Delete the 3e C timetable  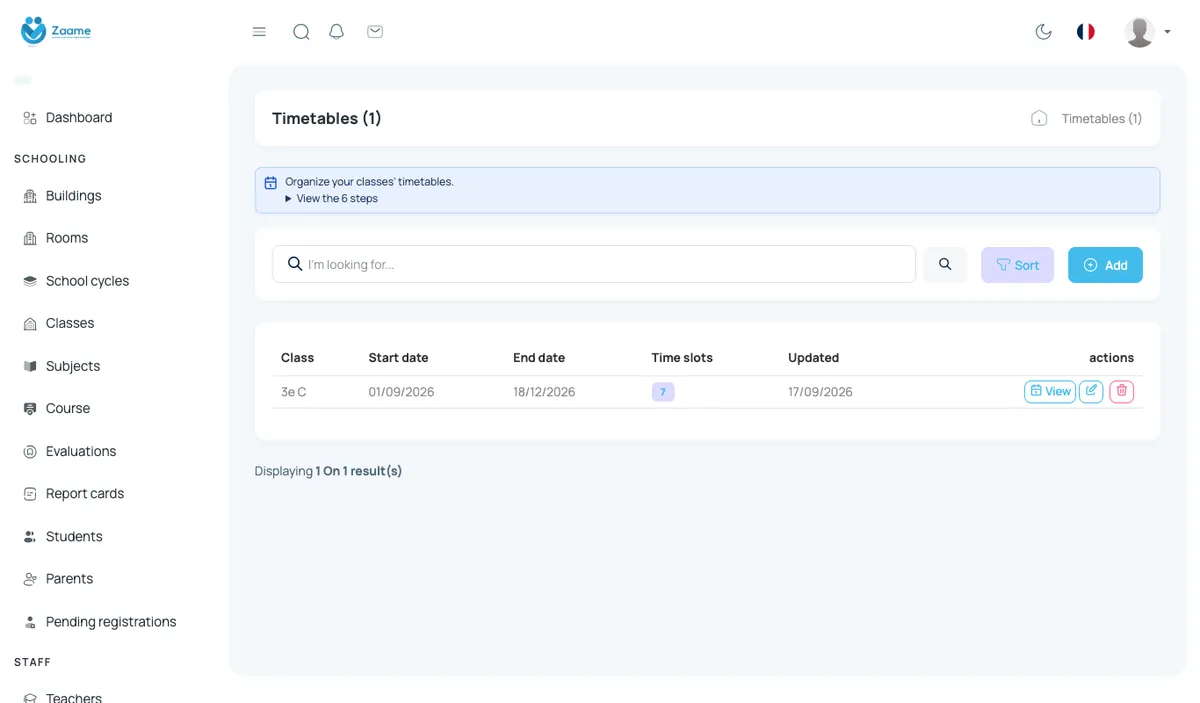pyautogui.click(x=1121, y=392)
